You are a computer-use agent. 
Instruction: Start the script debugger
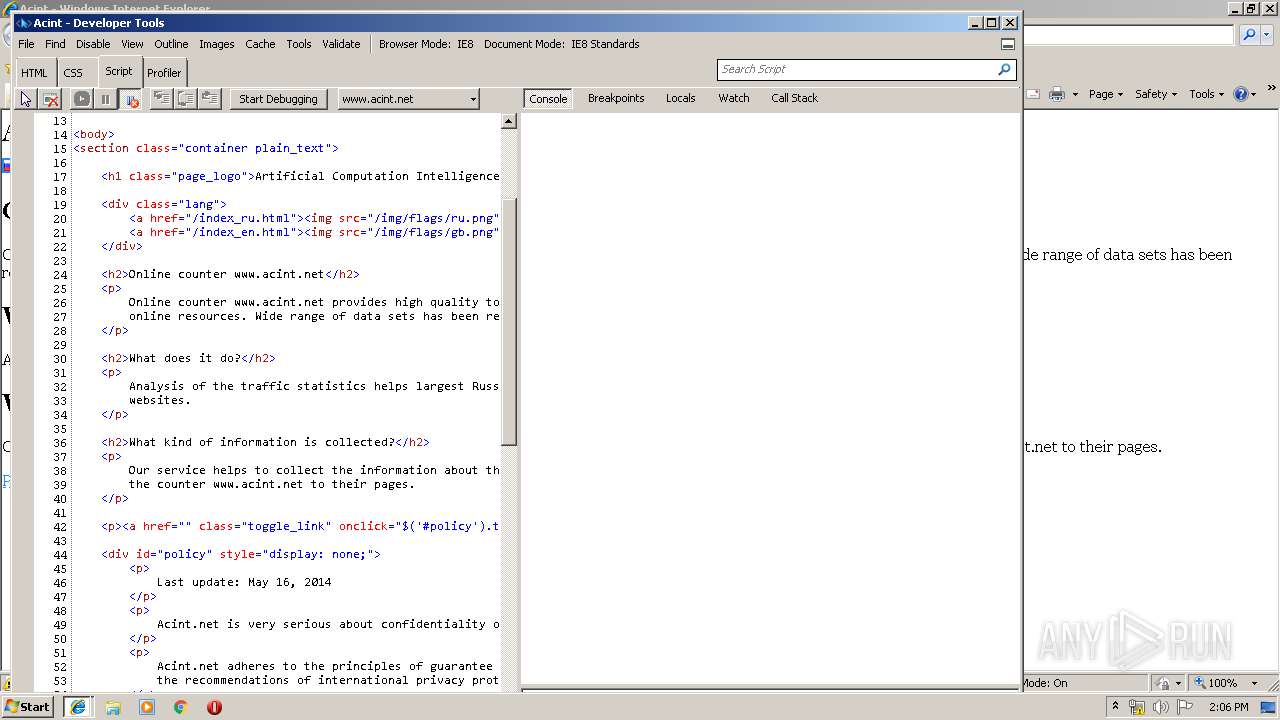[278, 99]
